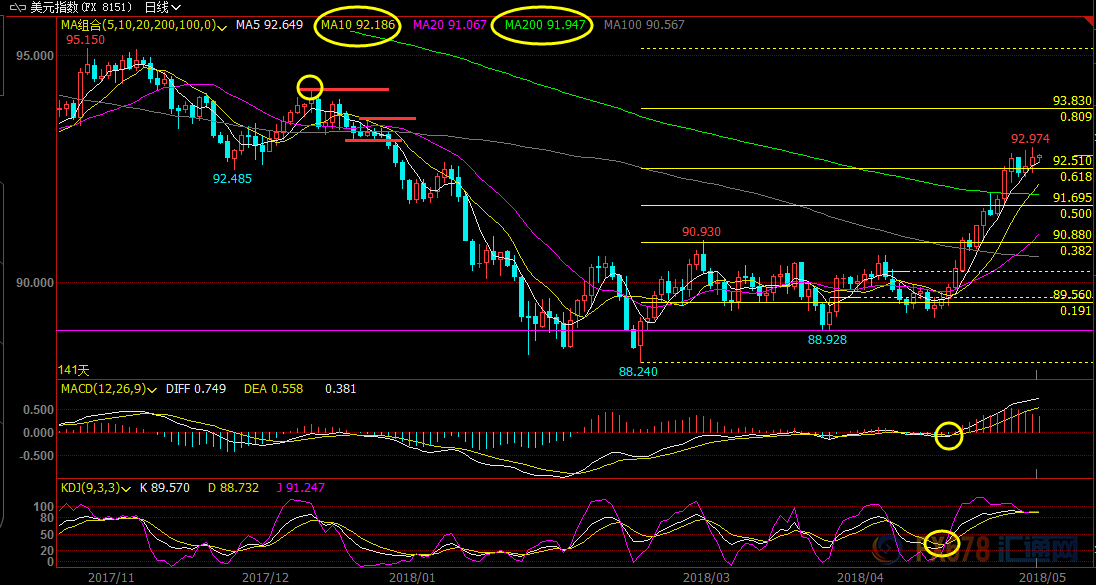
Task: Click the -0.500 MACD axis label
Action: (x=38, y=456)
